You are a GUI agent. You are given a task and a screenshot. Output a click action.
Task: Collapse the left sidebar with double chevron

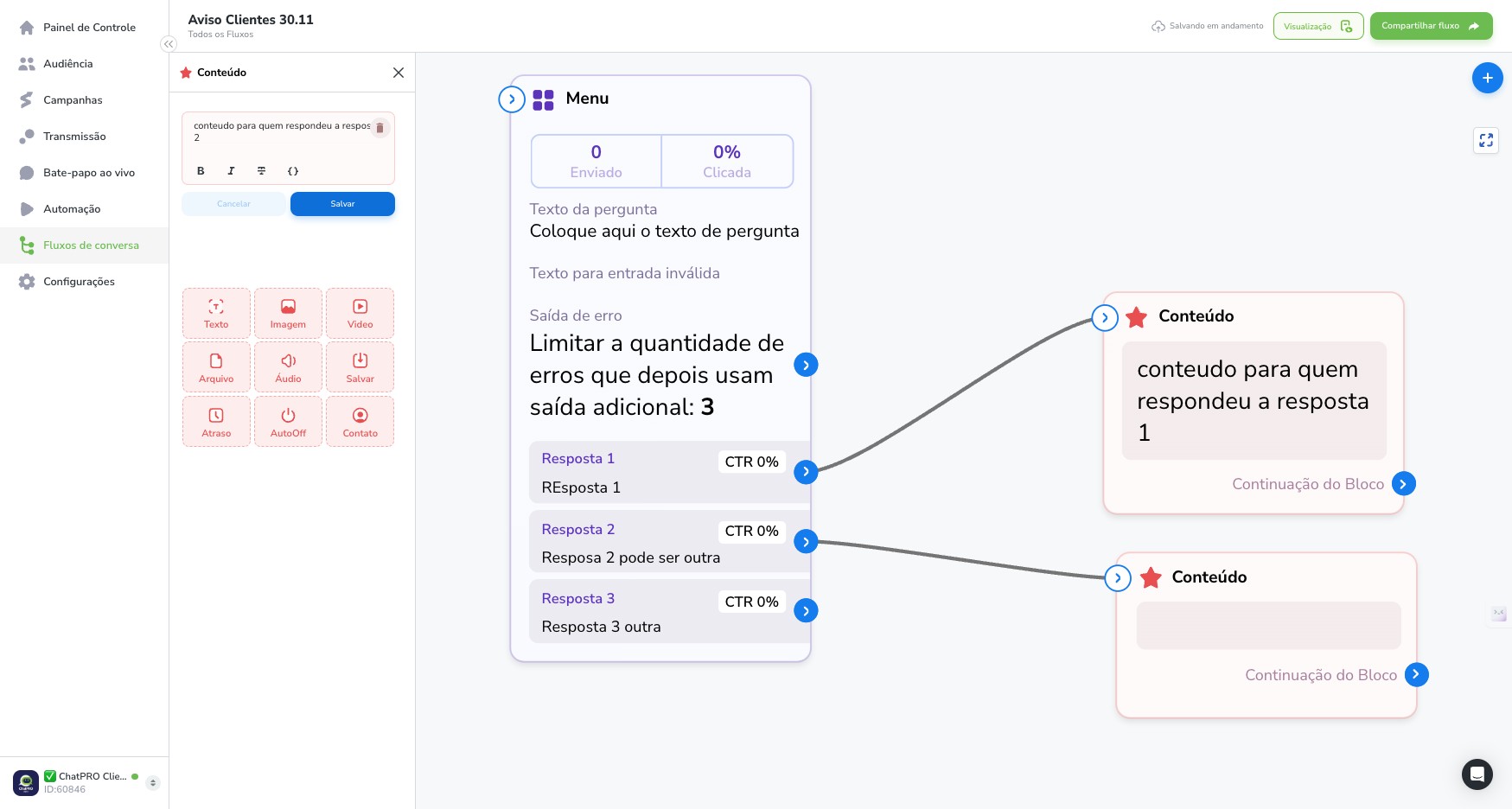coord(169,44)
